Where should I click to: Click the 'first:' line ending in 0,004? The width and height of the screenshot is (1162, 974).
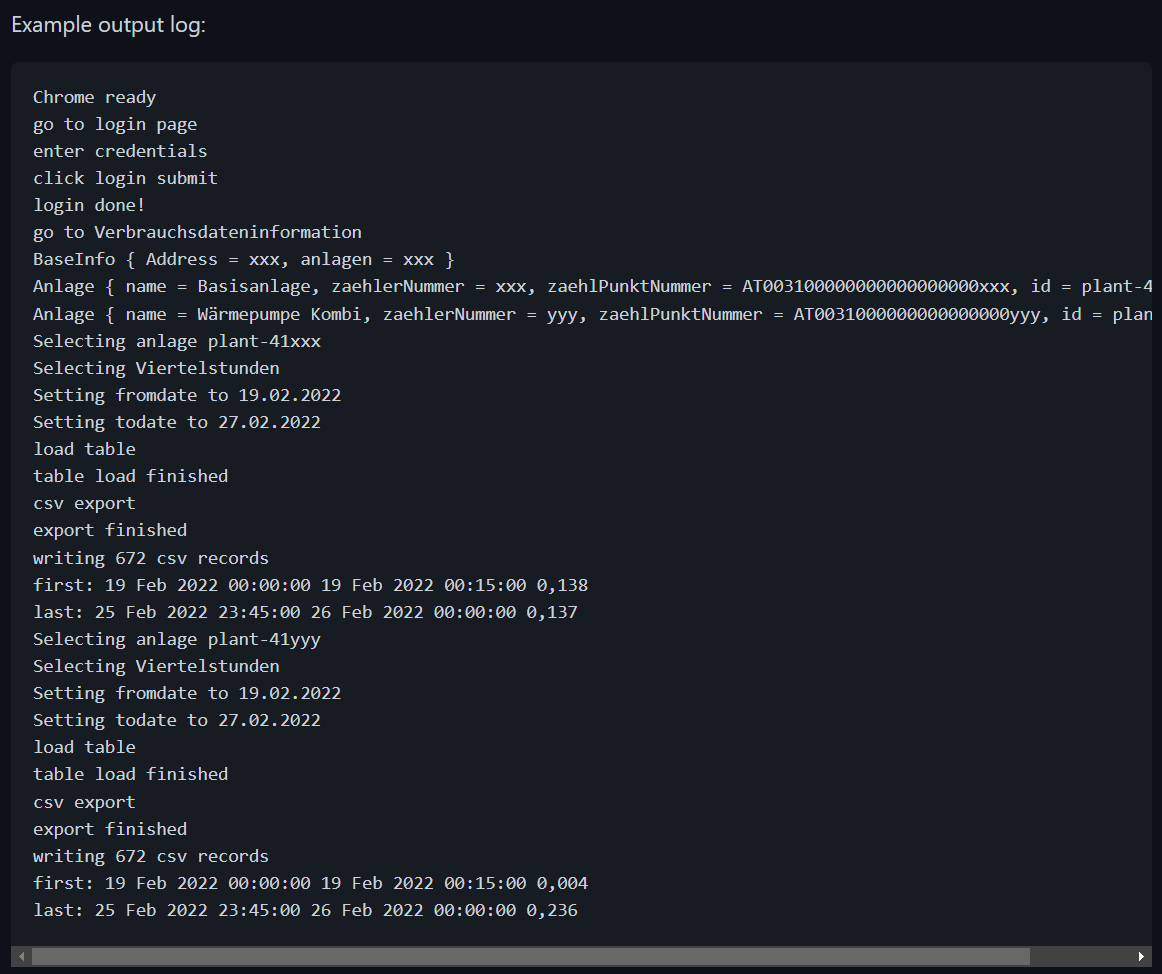pos(310,883)
